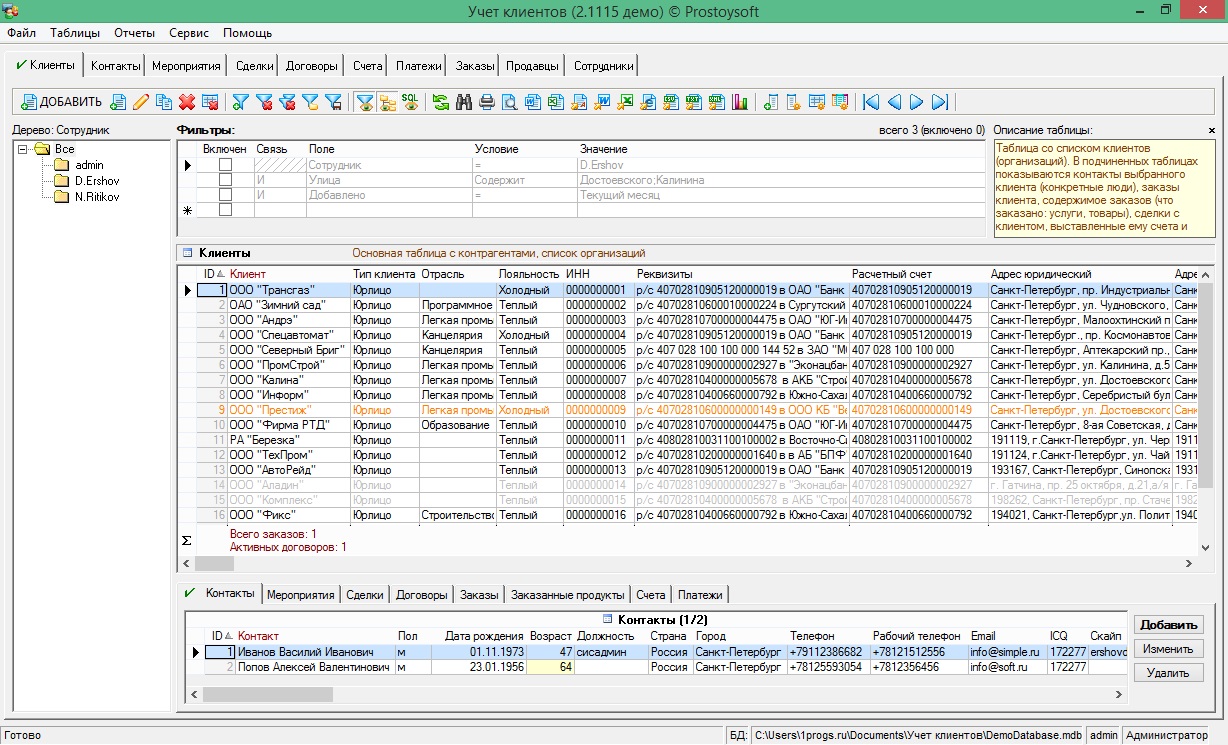The width and height of the screenshot is (1228, 745).
Task: Collapse the Клиенты table section toggle
Action: coord(187,253)
